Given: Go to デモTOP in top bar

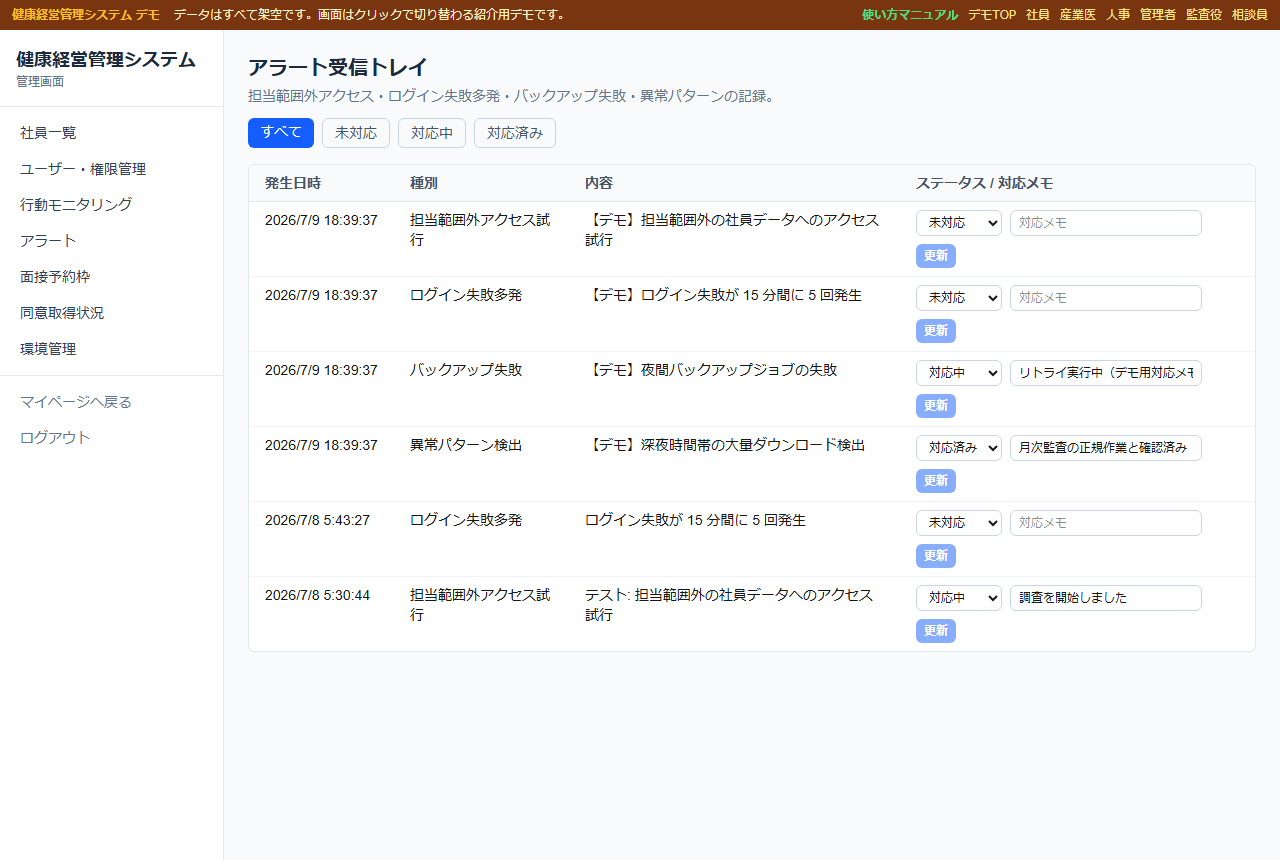Looking at the screenshot, I should click(992, 15).
